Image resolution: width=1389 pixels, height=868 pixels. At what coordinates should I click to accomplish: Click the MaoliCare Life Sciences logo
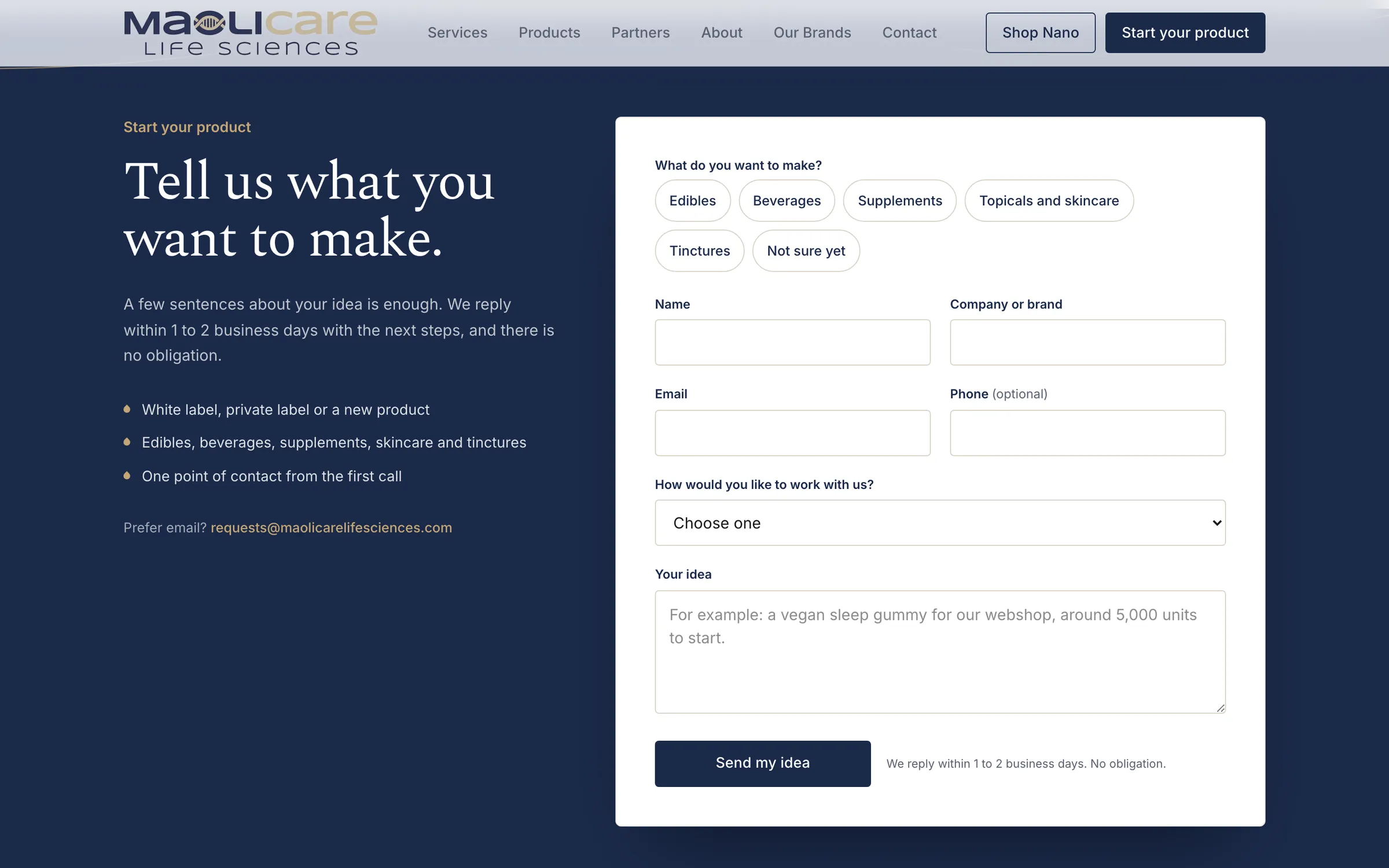point(250,33)
